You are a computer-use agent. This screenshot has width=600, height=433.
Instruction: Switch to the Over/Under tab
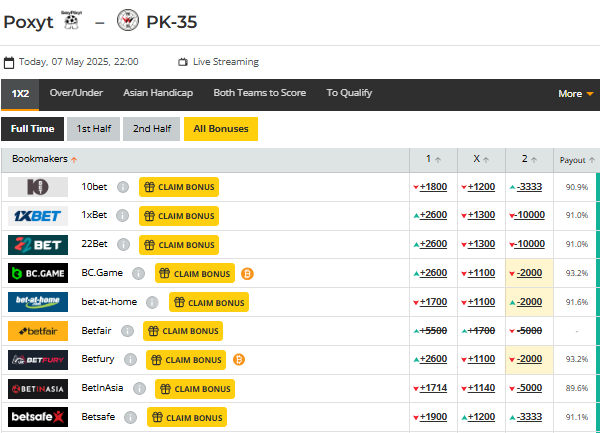[76, 93]
